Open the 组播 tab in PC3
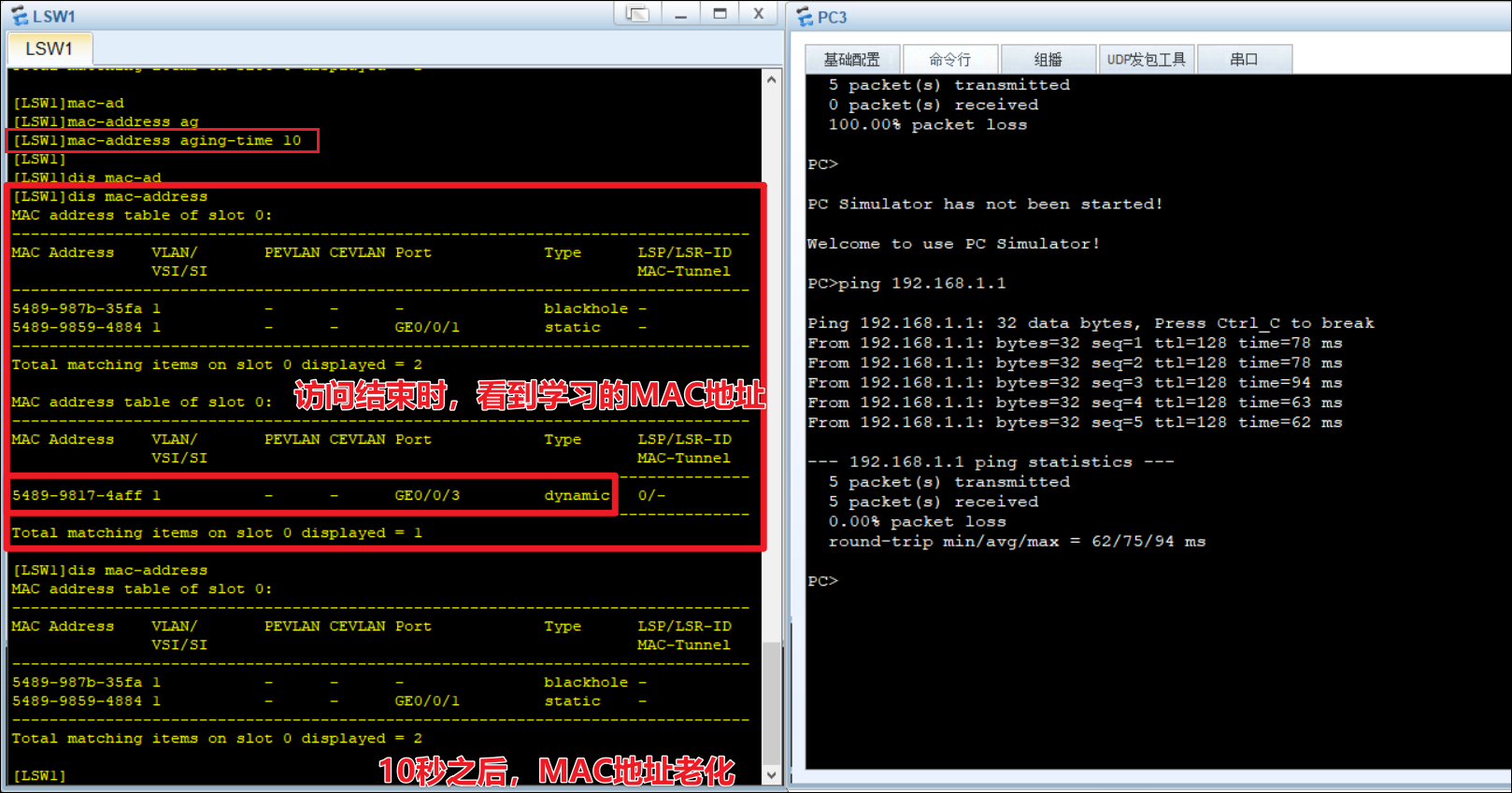This screenshot has width=1512, height=793. [1048, 59]
